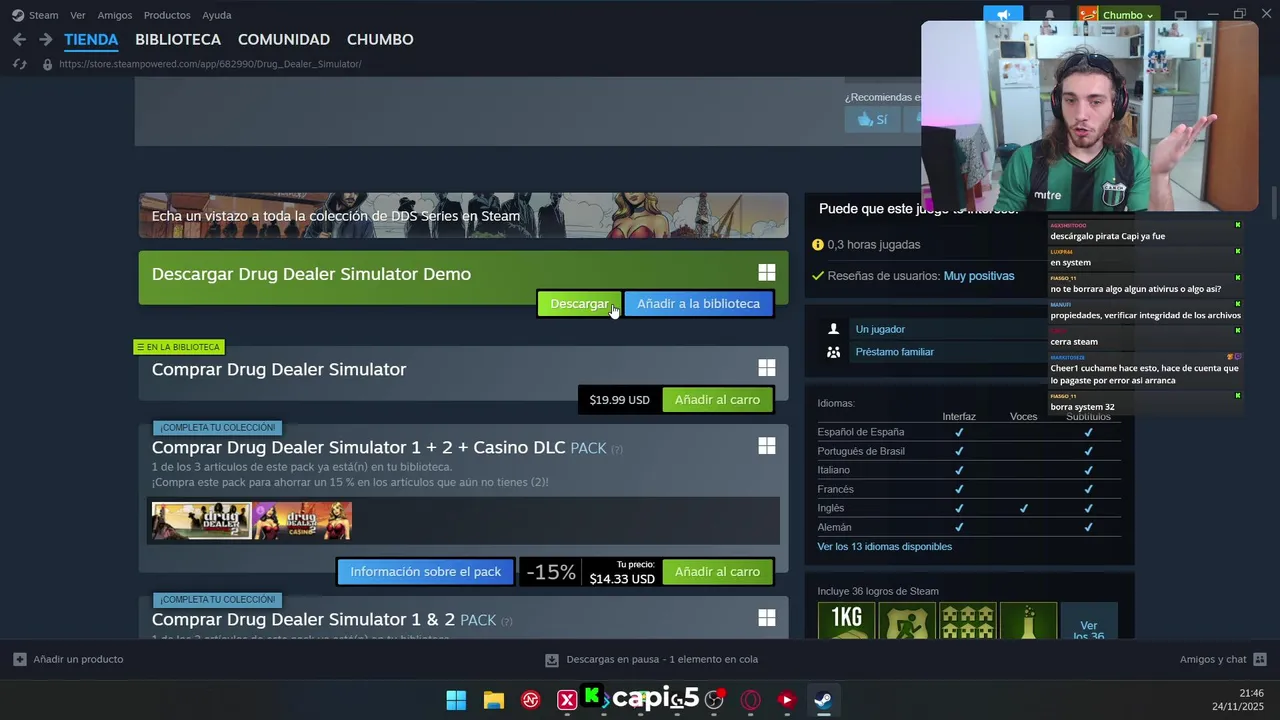Click the (?) help next to Casino DLC PACK

(x=617, y=449)
